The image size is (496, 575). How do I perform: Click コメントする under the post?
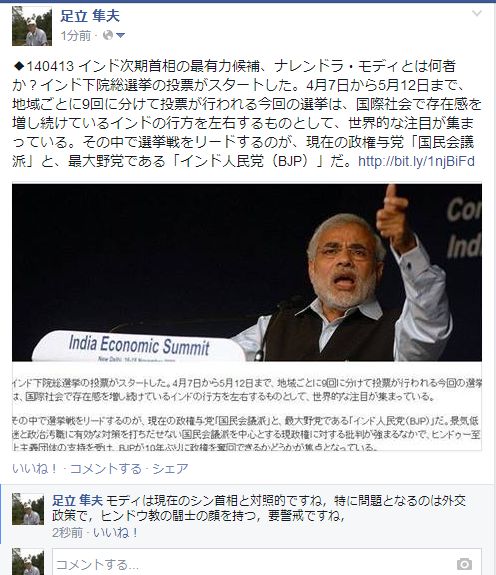point(106,468)
